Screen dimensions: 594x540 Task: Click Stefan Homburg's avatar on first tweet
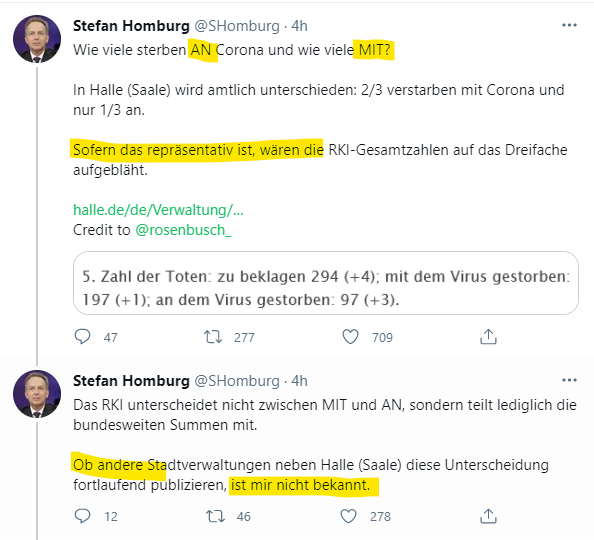37,39
